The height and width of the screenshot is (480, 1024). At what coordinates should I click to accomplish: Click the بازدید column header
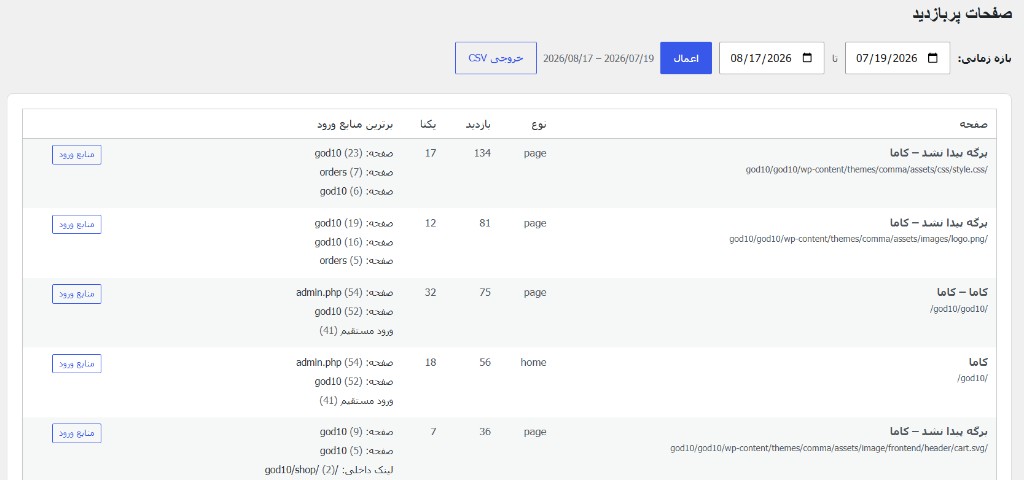(477, 124)
